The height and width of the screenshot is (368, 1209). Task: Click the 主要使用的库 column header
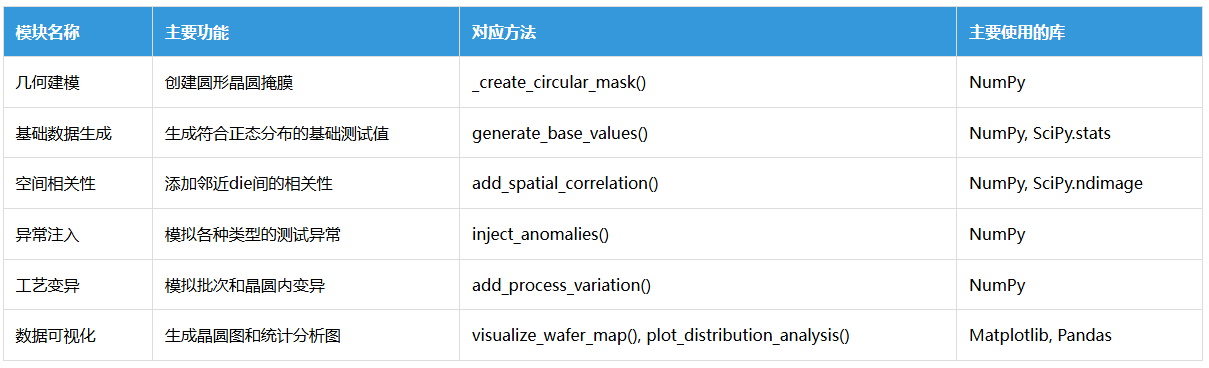click(x=1080, y=32)
